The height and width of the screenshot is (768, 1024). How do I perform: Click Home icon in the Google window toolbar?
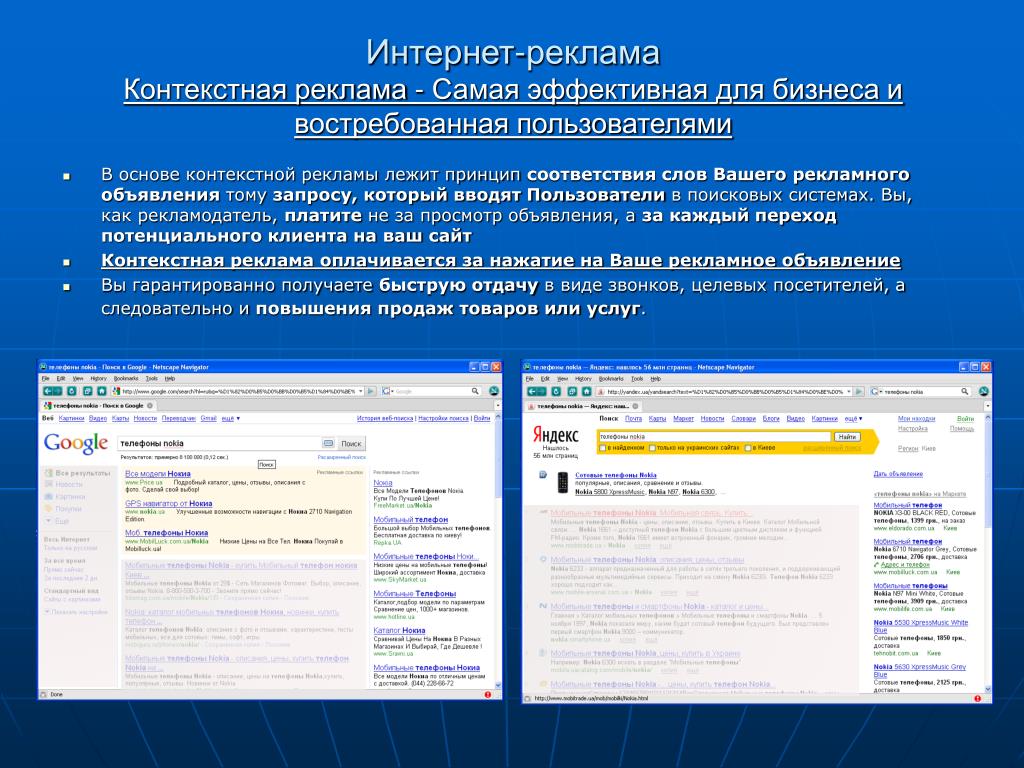[101, 391]
